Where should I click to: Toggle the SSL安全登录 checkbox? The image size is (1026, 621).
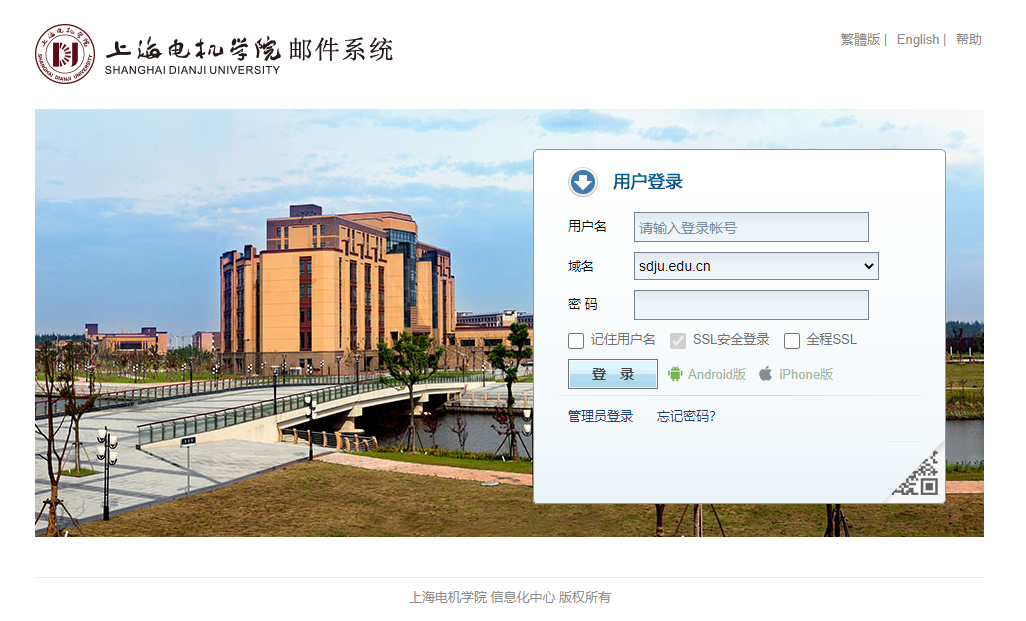[678, 340]
